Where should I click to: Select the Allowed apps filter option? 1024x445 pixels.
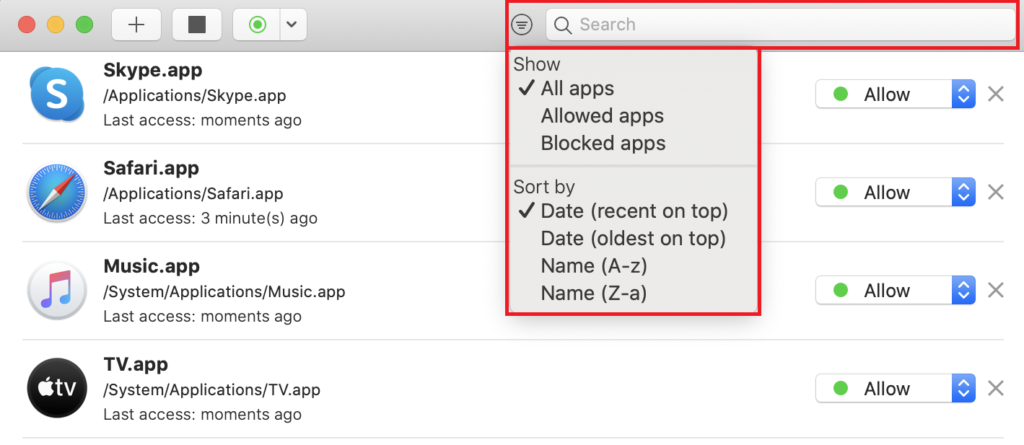[602, 116]
